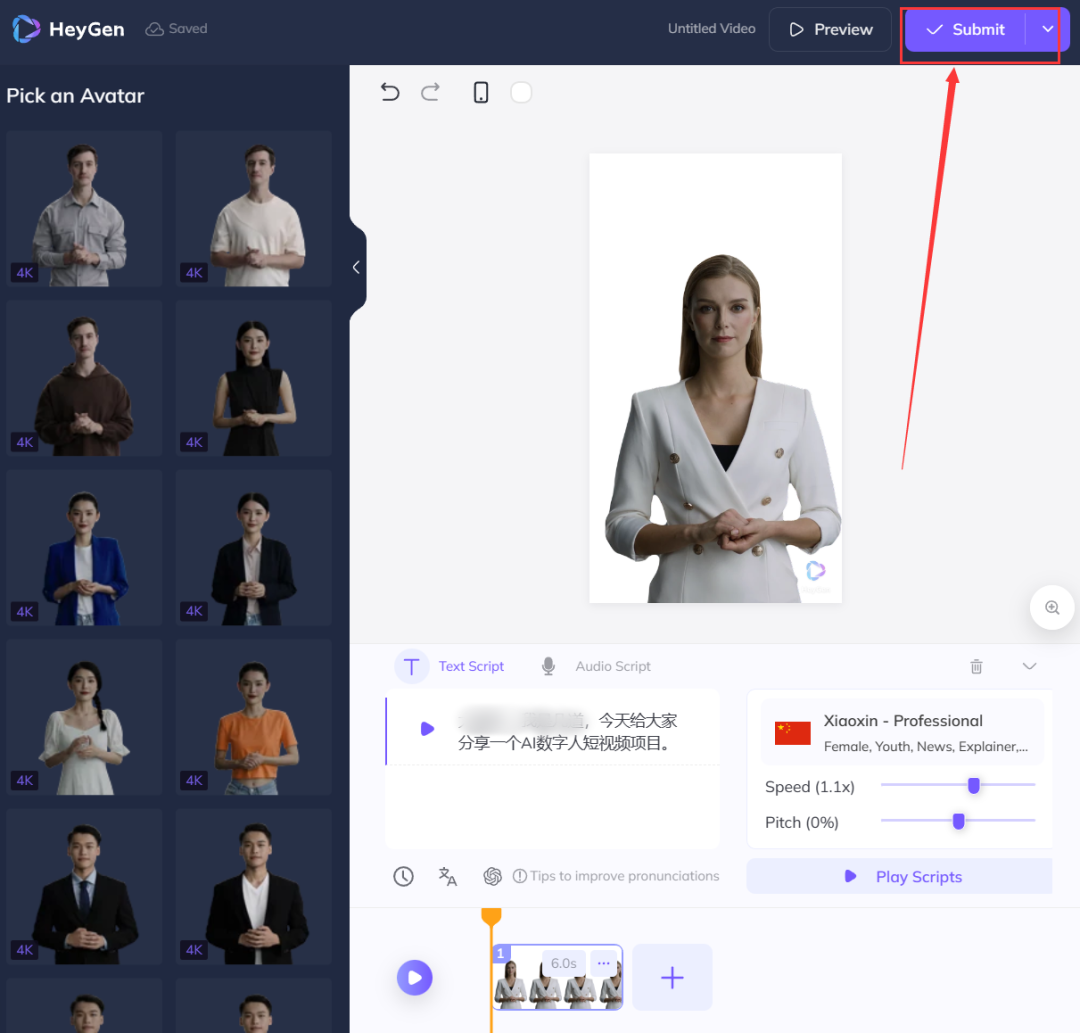Viewport: 1080px width, 1033px height.
Task: Play the script line audio
Action: tap(427, 729)
